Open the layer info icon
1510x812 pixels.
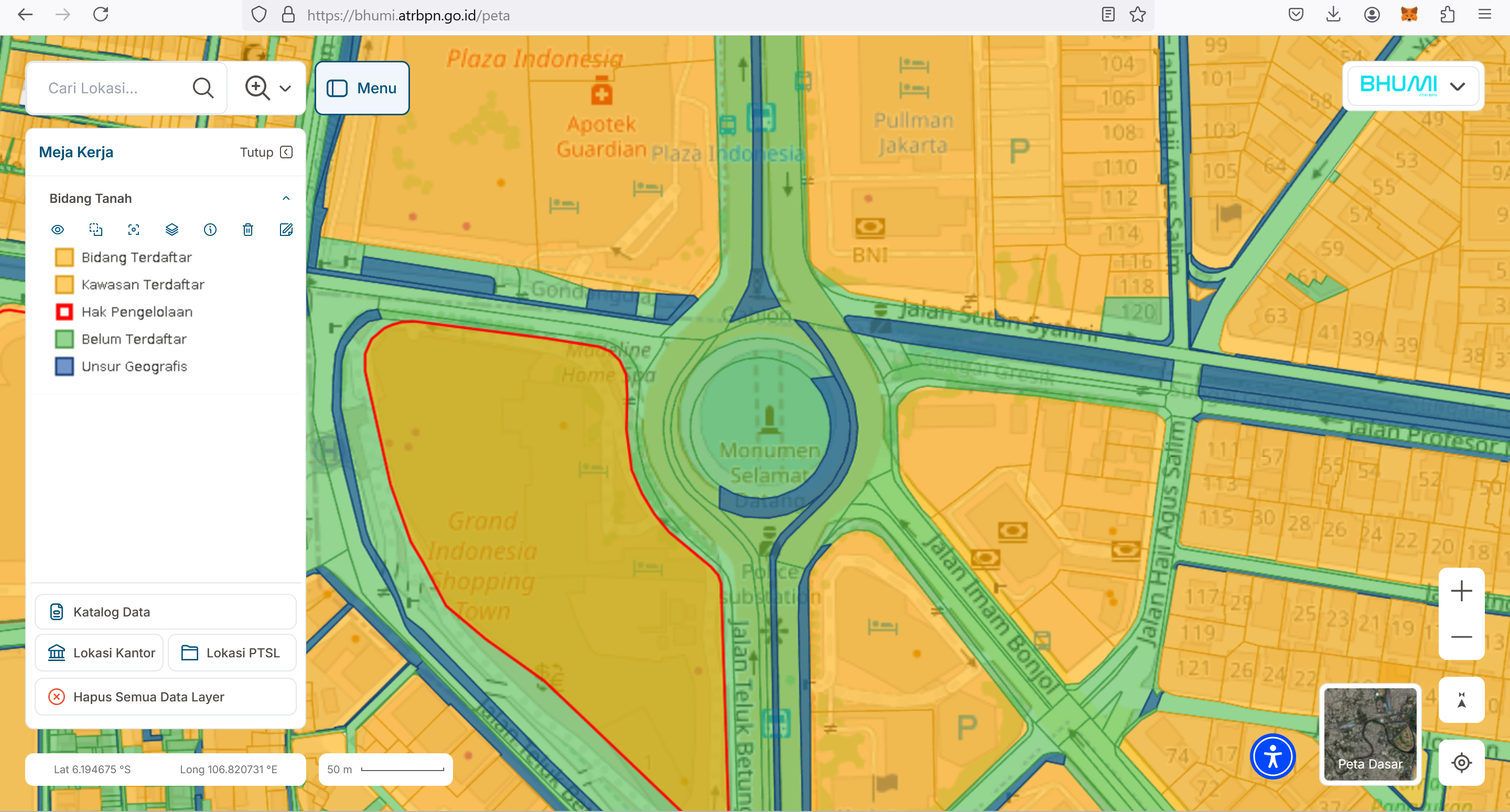[210, 229]
